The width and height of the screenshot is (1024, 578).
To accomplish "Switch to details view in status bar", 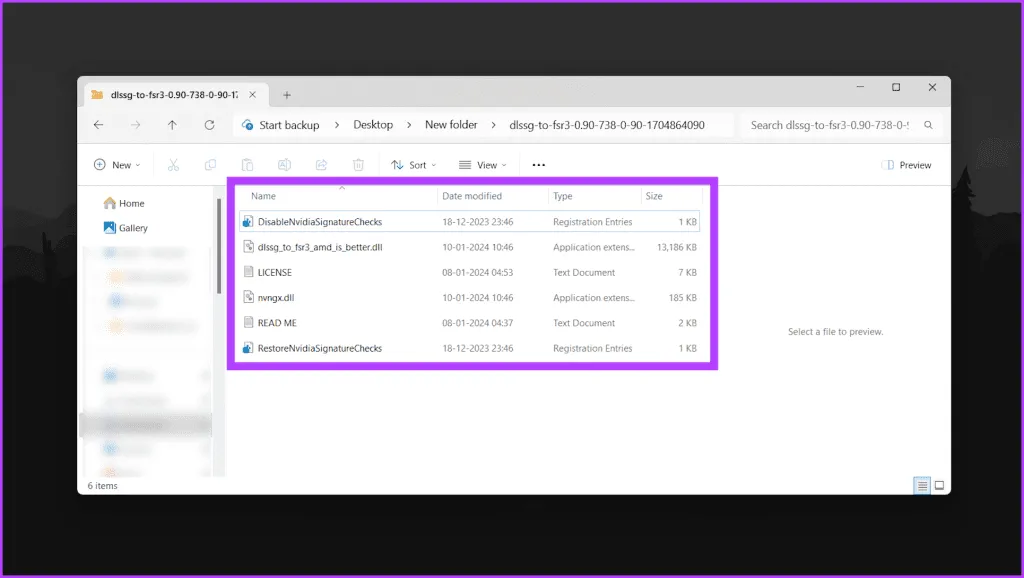I will coord(921,486).
